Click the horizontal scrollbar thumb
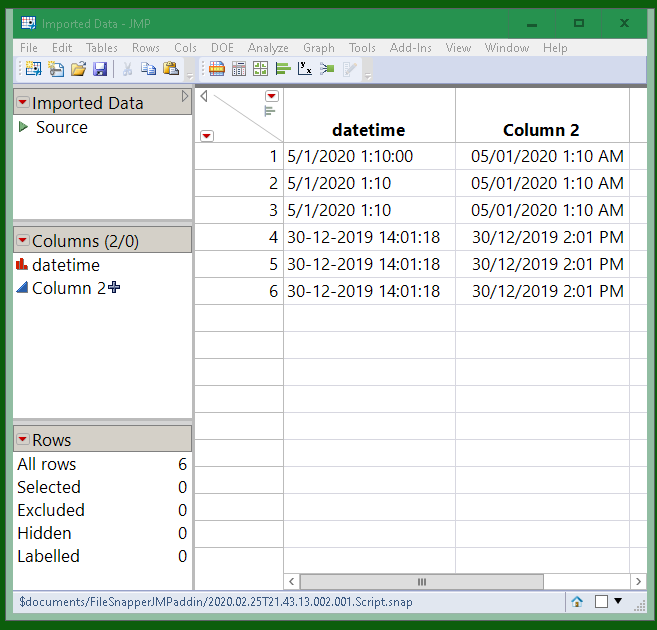 pos(421,581)
